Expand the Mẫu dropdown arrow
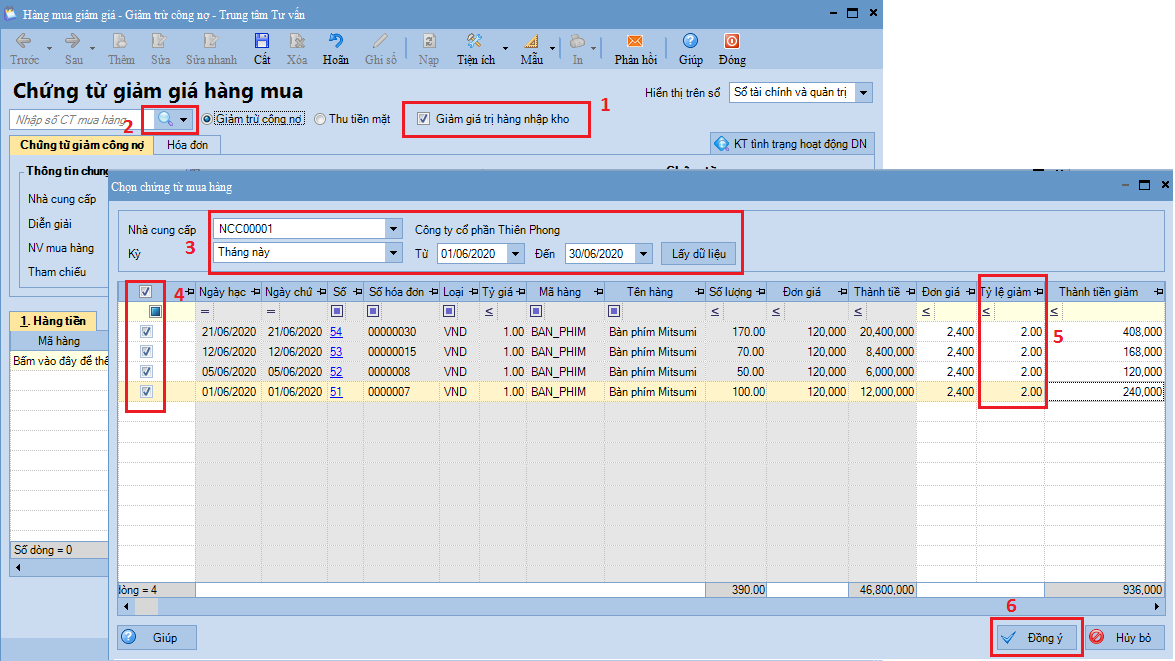Screen dimensions: 1175x661 (552, 49)
